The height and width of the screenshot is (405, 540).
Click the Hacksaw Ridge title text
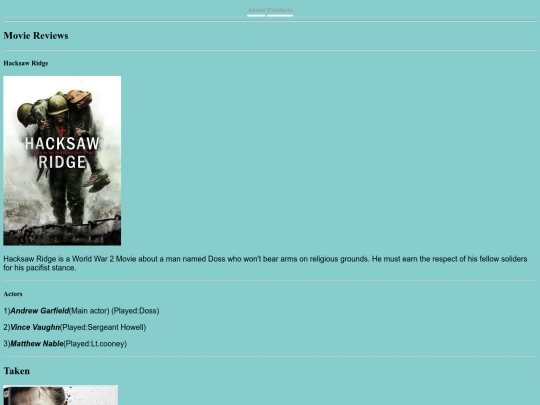(26, 63)
